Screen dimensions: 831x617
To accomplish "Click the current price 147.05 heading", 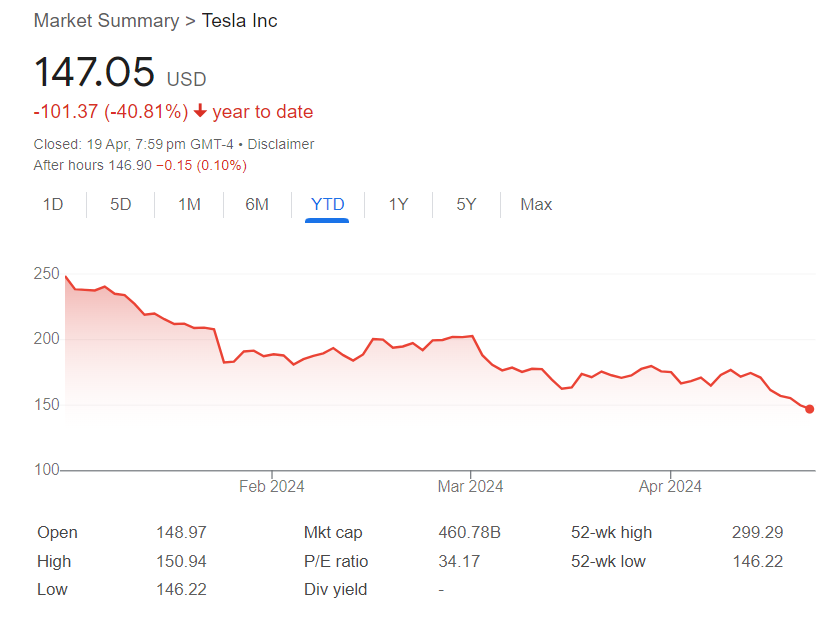I will pyautogui.click(x=95, y=72).
